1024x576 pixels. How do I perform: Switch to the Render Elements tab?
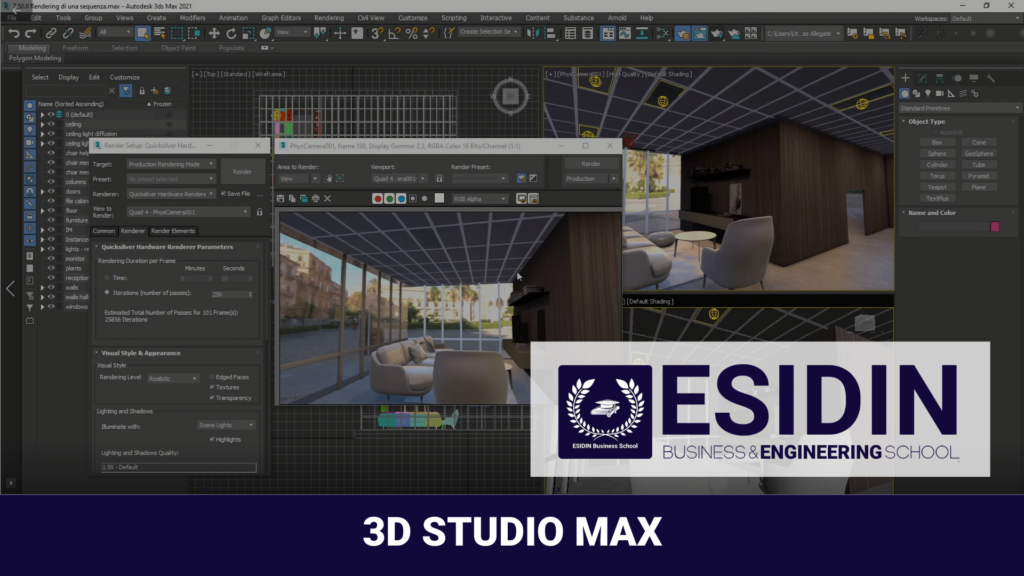(172, 231)
